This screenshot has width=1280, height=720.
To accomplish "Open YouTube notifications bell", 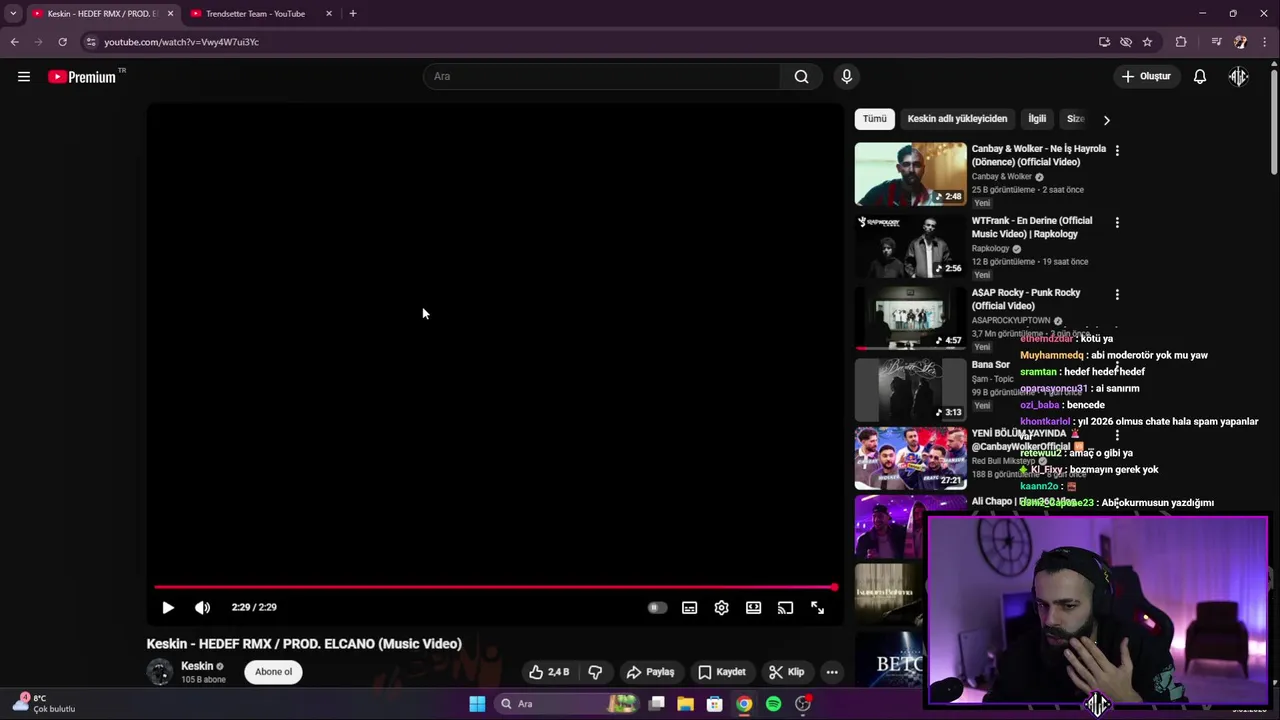I will (x=1199, y=77).
